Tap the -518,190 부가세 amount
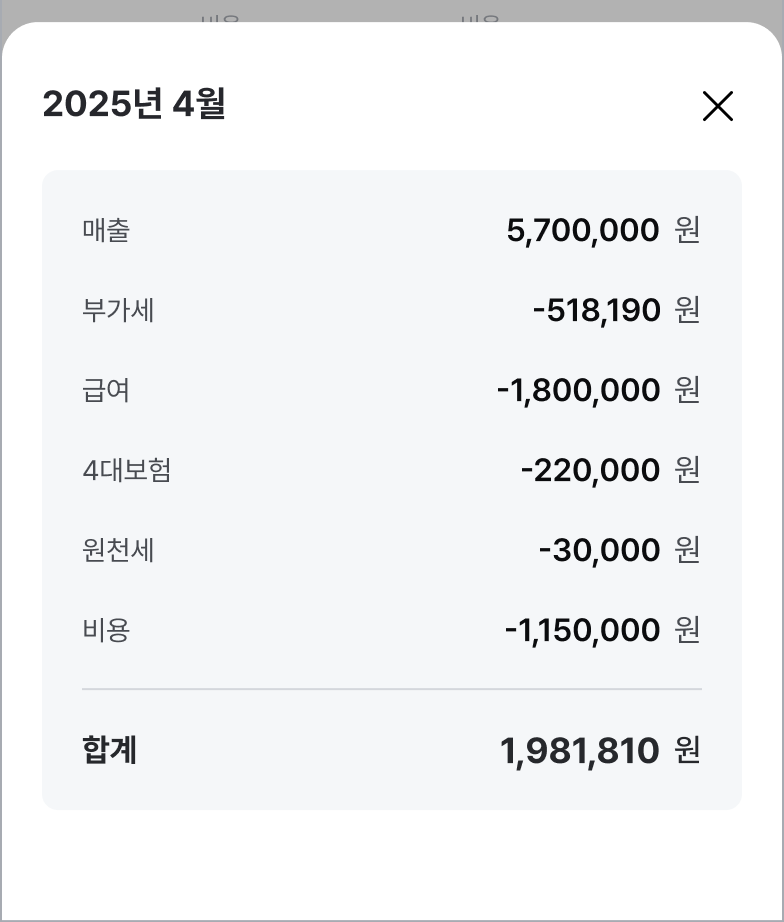Screen dimensions: 784x922 pos(596,310)
